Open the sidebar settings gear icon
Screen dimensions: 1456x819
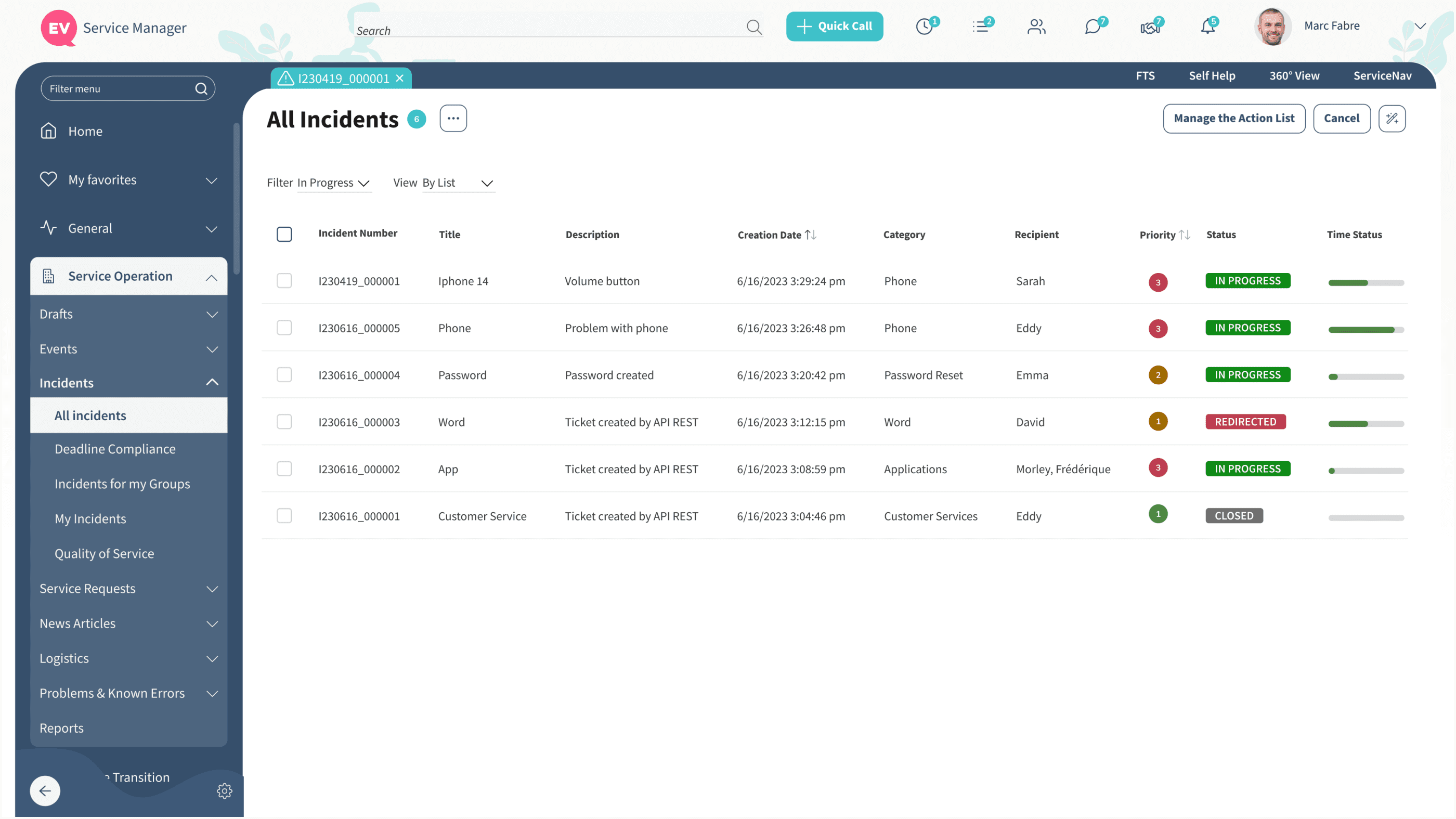pyautogui.click(x=225, y=791)
